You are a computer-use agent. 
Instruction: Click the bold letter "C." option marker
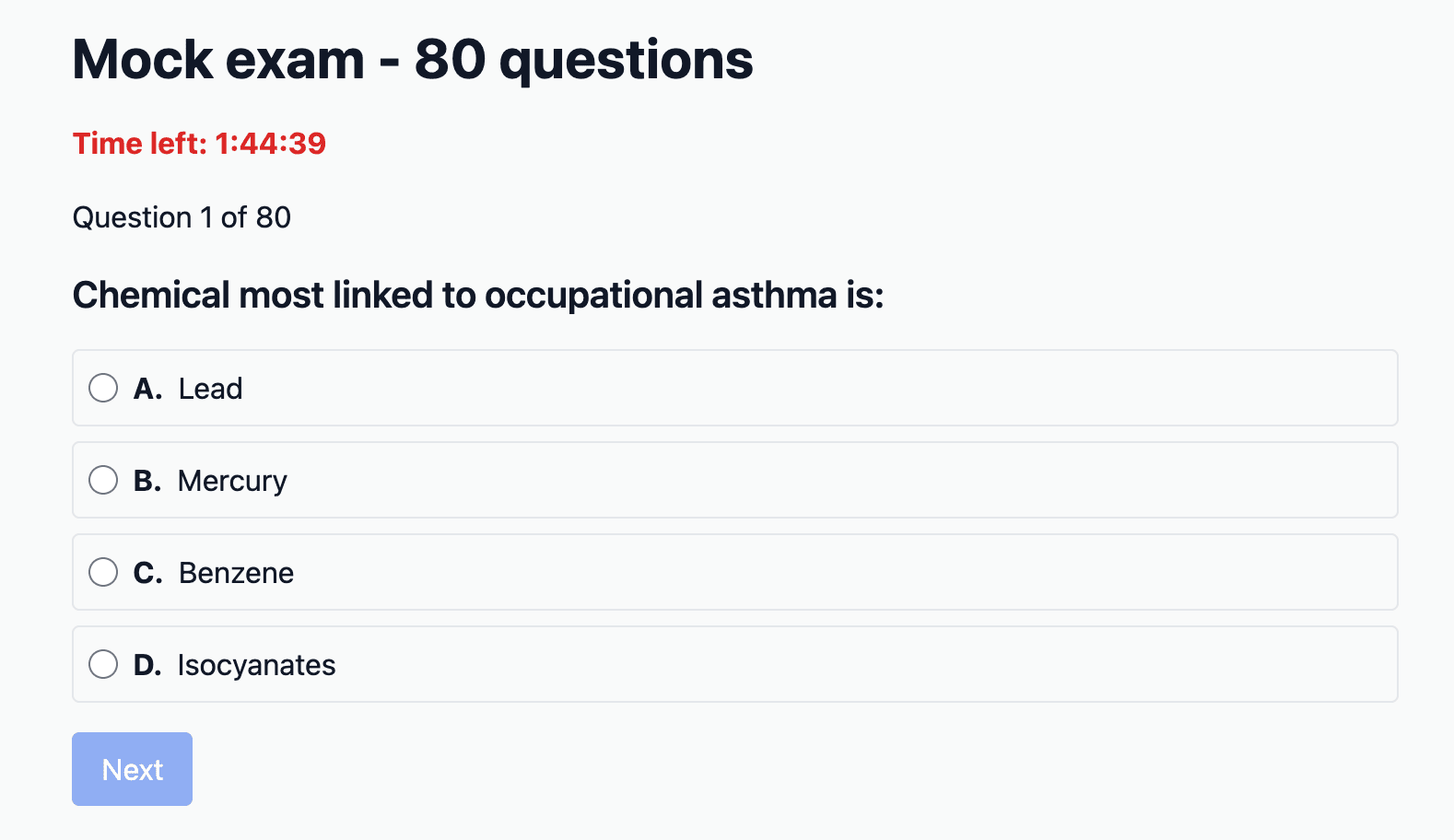[147, 573]
